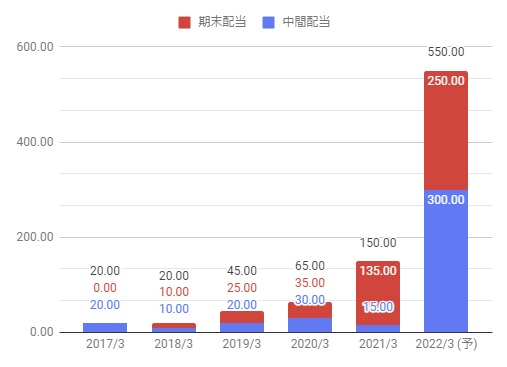Click the 2022/3 (予) axis label
507x367 pixels.
(x=446, y=344)
